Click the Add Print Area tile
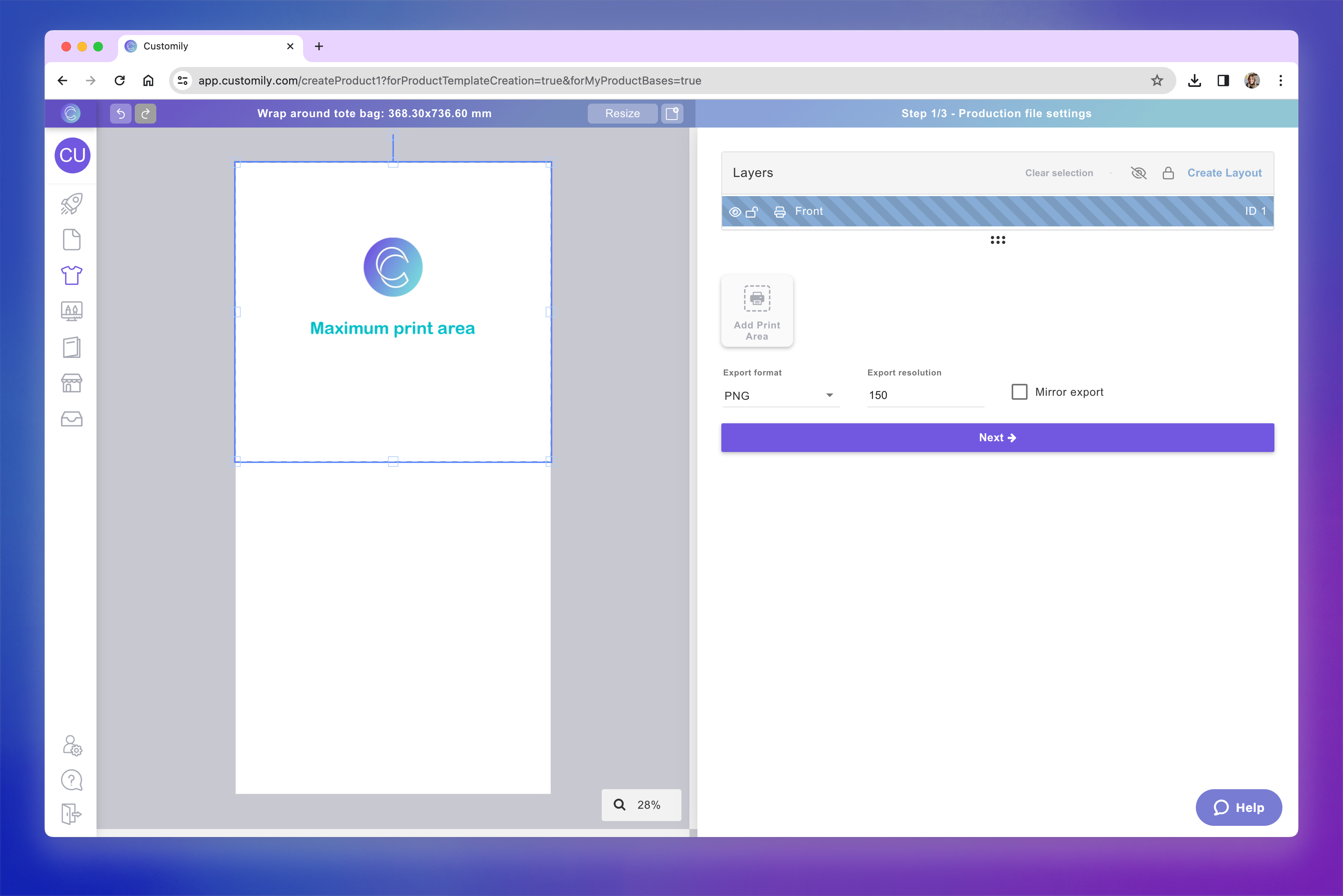Screen dimensions: 1343x896 point(757,311)
